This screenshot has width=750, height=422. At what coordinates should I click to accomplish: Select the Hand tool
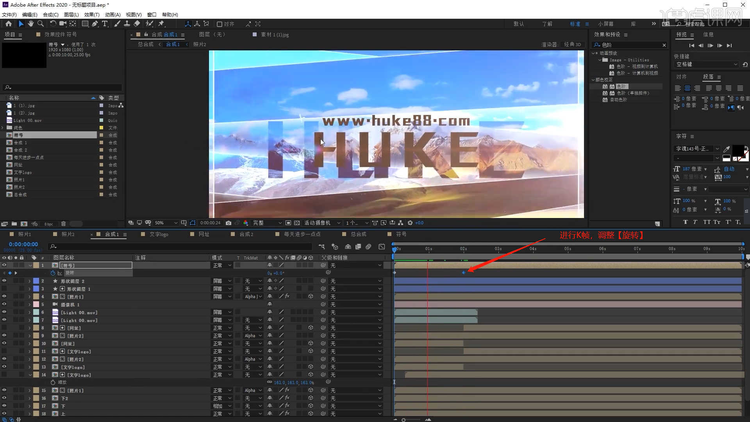click(31, 23)
